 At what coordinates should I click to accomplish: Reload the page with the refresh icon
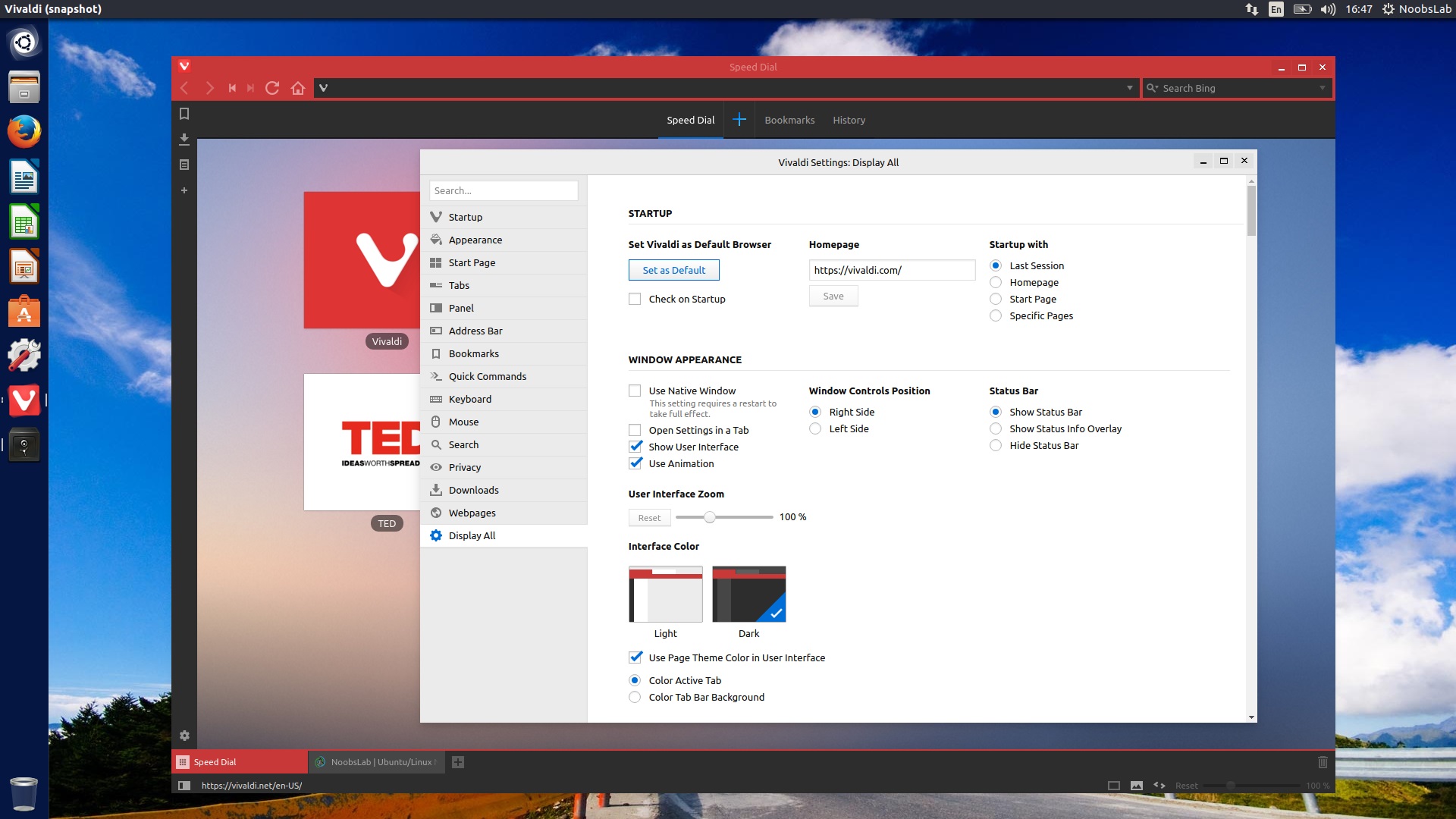click(273, 88)
